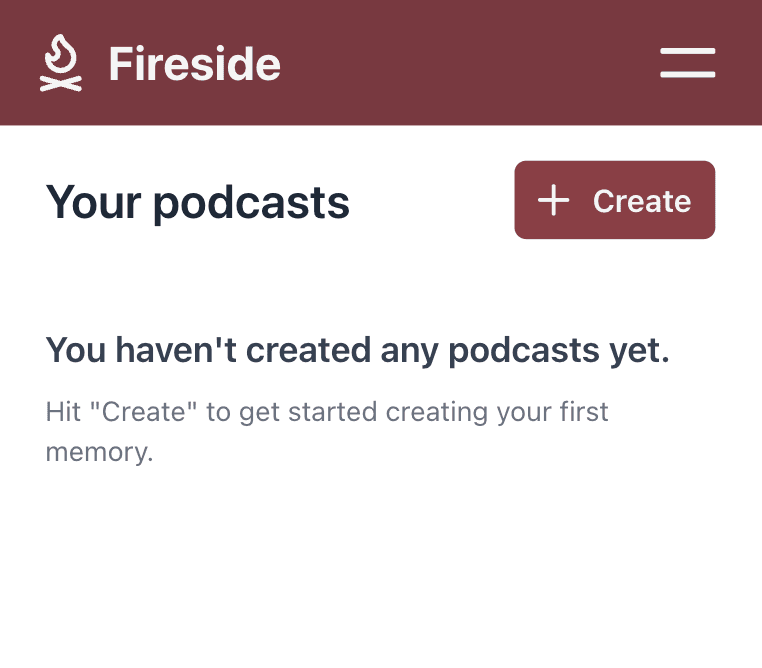Start a new podcast with Create
This screenshot has width=762, height=668.
[x=615, y=200]
